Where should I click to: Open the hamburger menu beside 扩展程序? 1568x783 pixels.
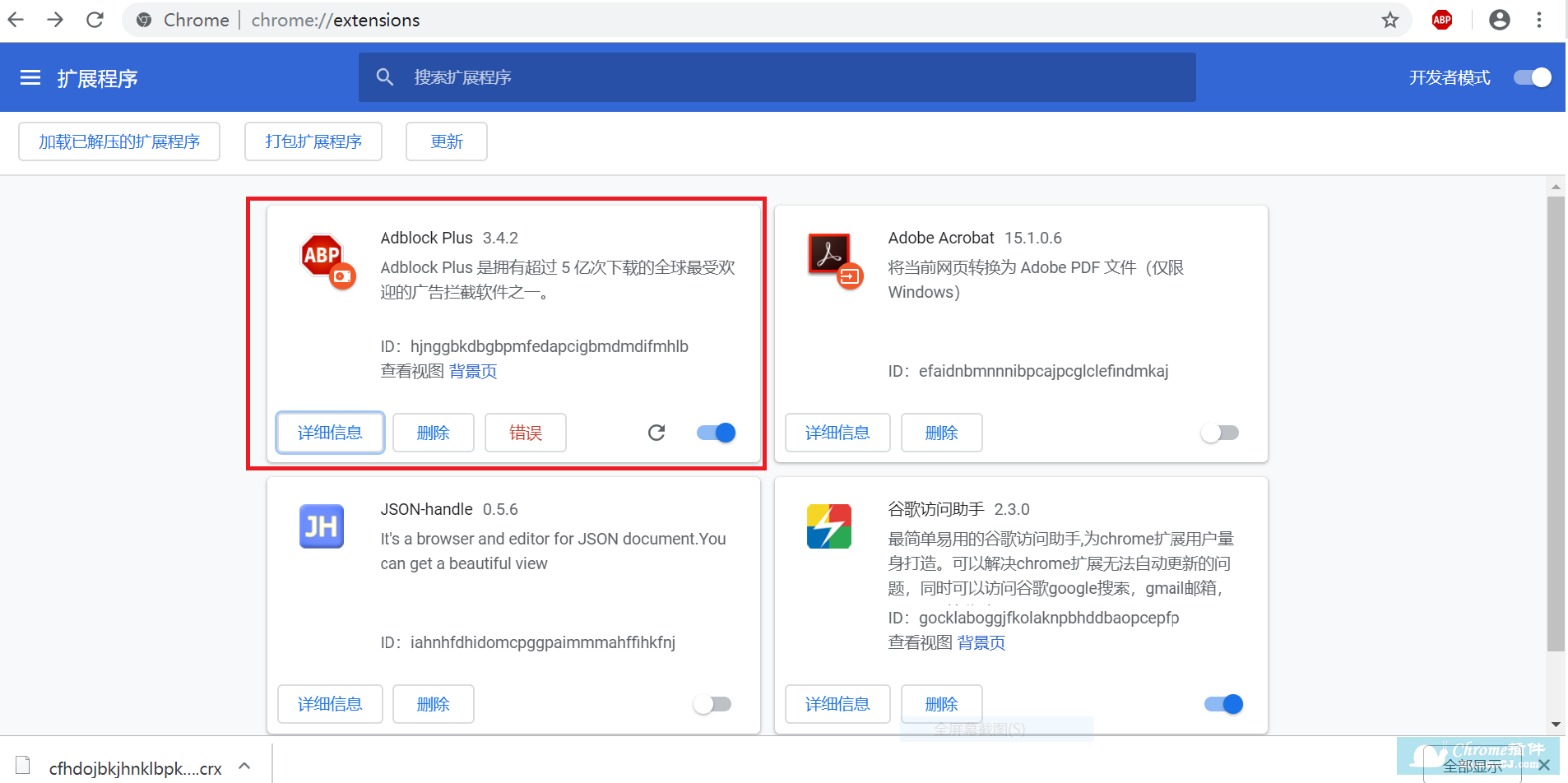point(30,78)
